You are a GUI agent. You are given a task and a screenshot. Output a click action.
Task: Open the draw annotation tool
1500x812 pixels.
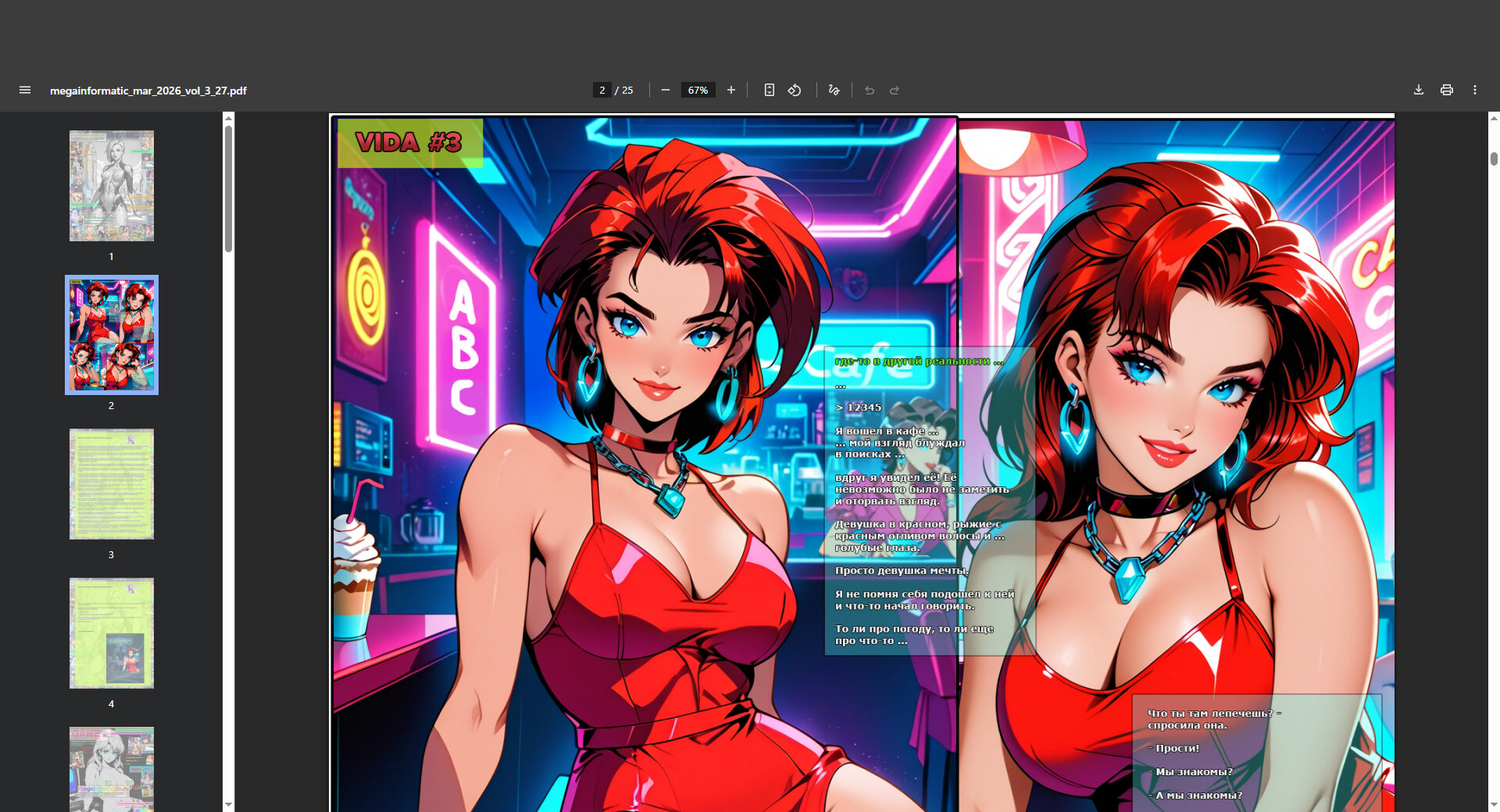tap(834, 91)
